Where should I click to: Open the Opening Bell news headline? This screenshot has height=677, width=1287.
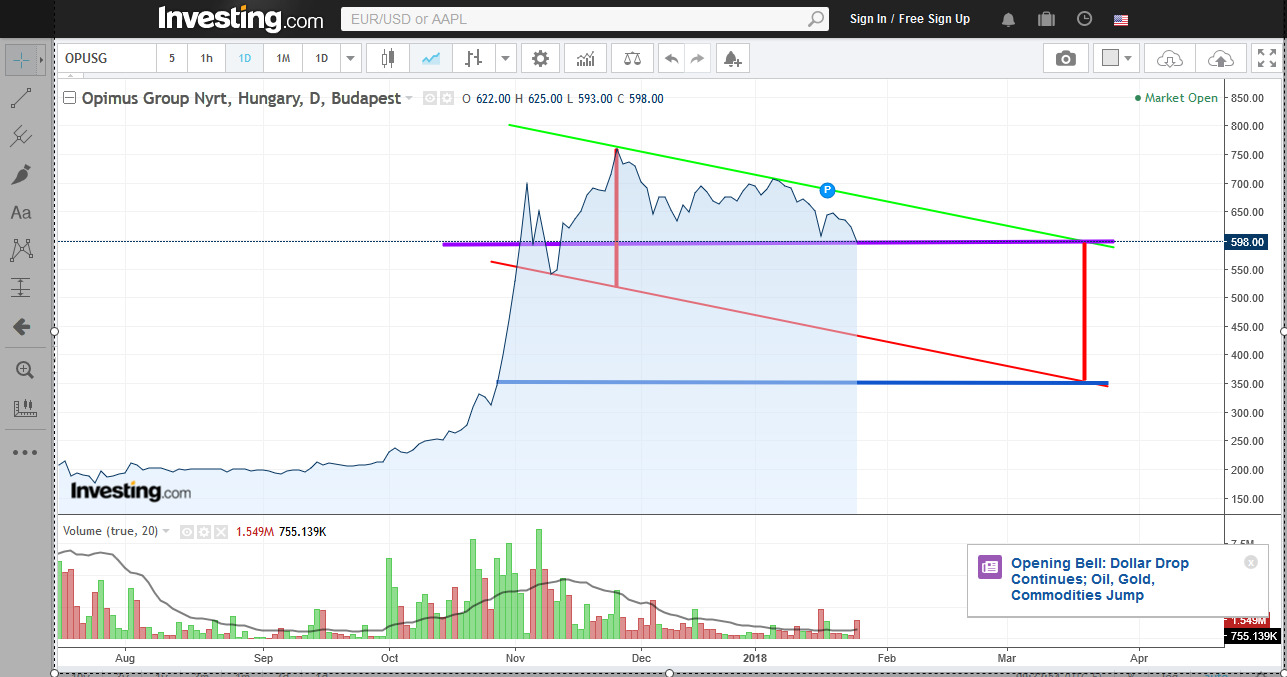coord(1100,579)
